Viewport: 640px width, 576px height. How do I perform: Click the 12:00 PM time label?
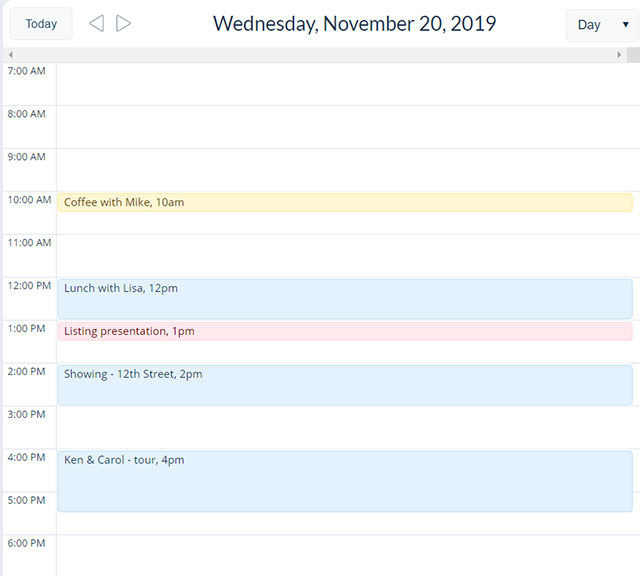click(29, 286)
